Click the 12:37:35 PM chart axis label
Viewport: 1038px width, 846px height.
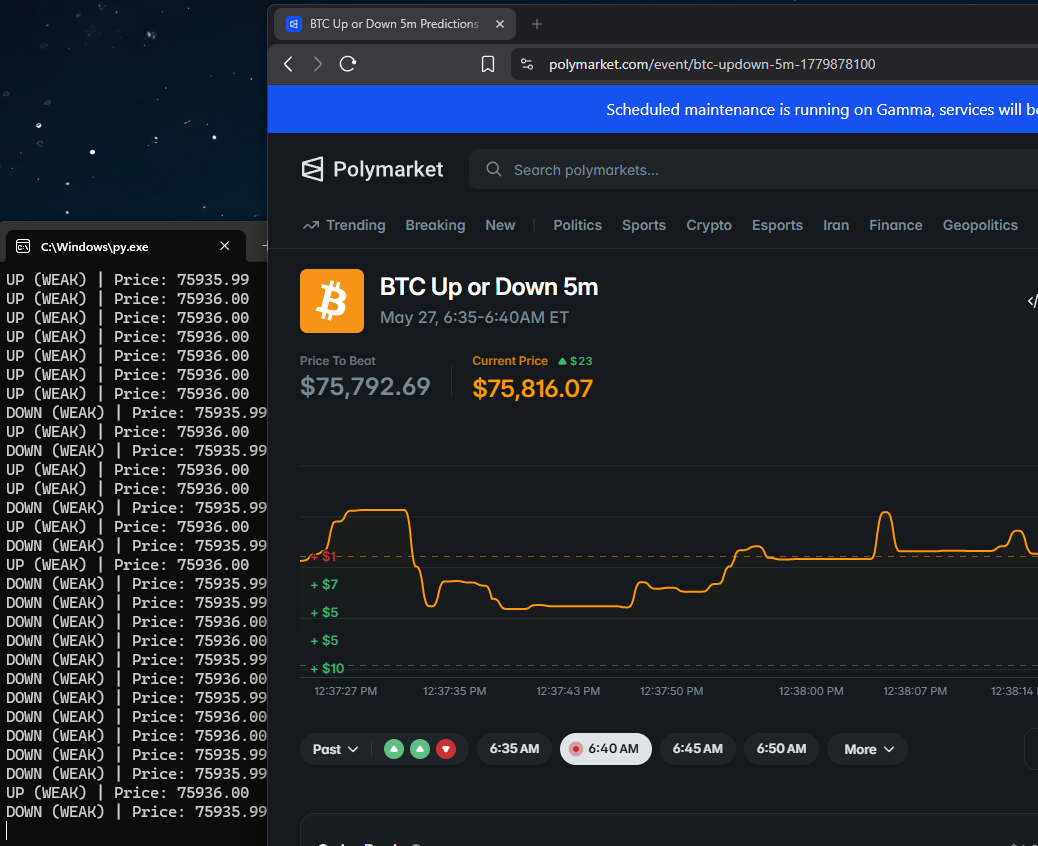point(454,691)
